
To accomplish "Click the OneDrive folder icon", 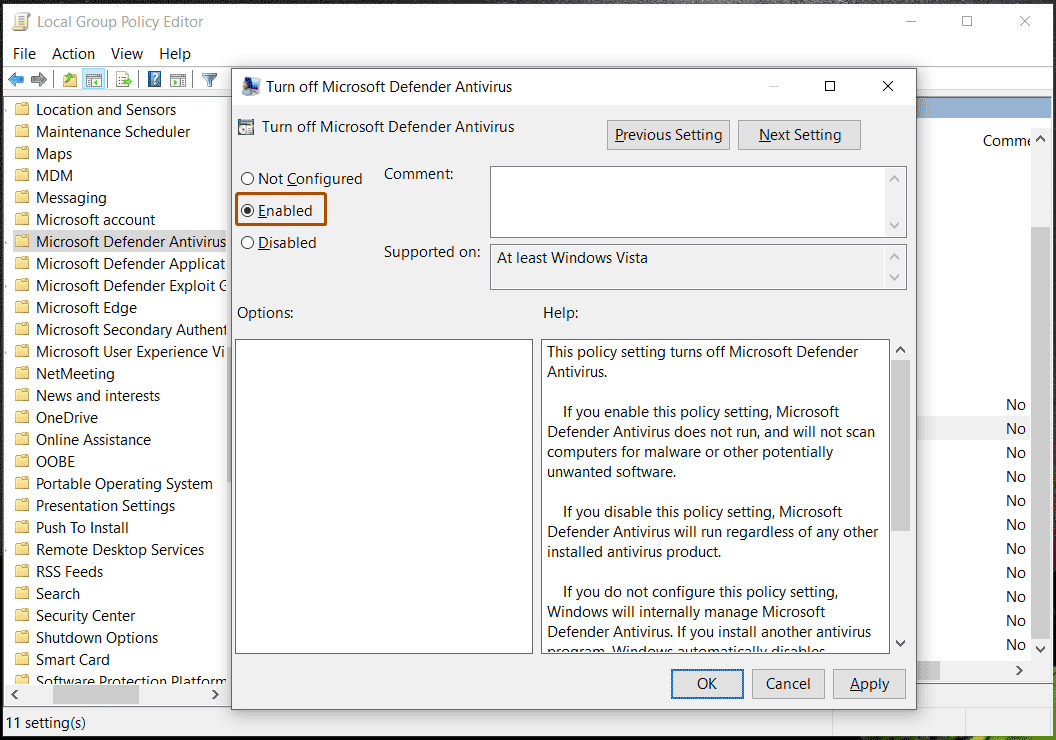I will coord(22,417).
